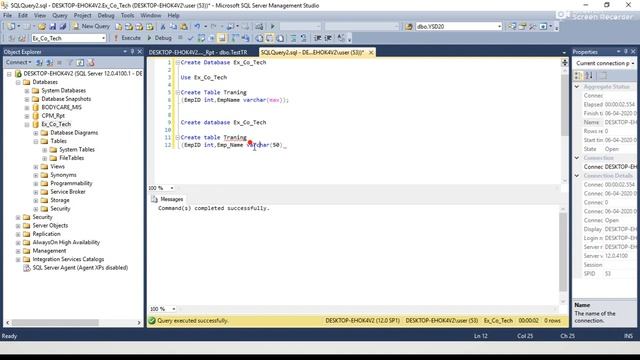The image size is (640, 360).
Task: Open a new query window
Action: point(92,26)
